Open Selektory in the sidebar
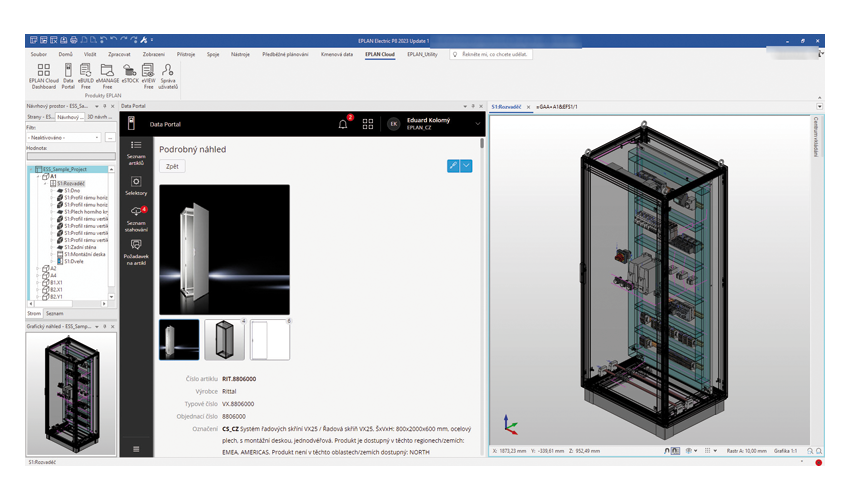 pyautogui.click(x=136, y=185)
